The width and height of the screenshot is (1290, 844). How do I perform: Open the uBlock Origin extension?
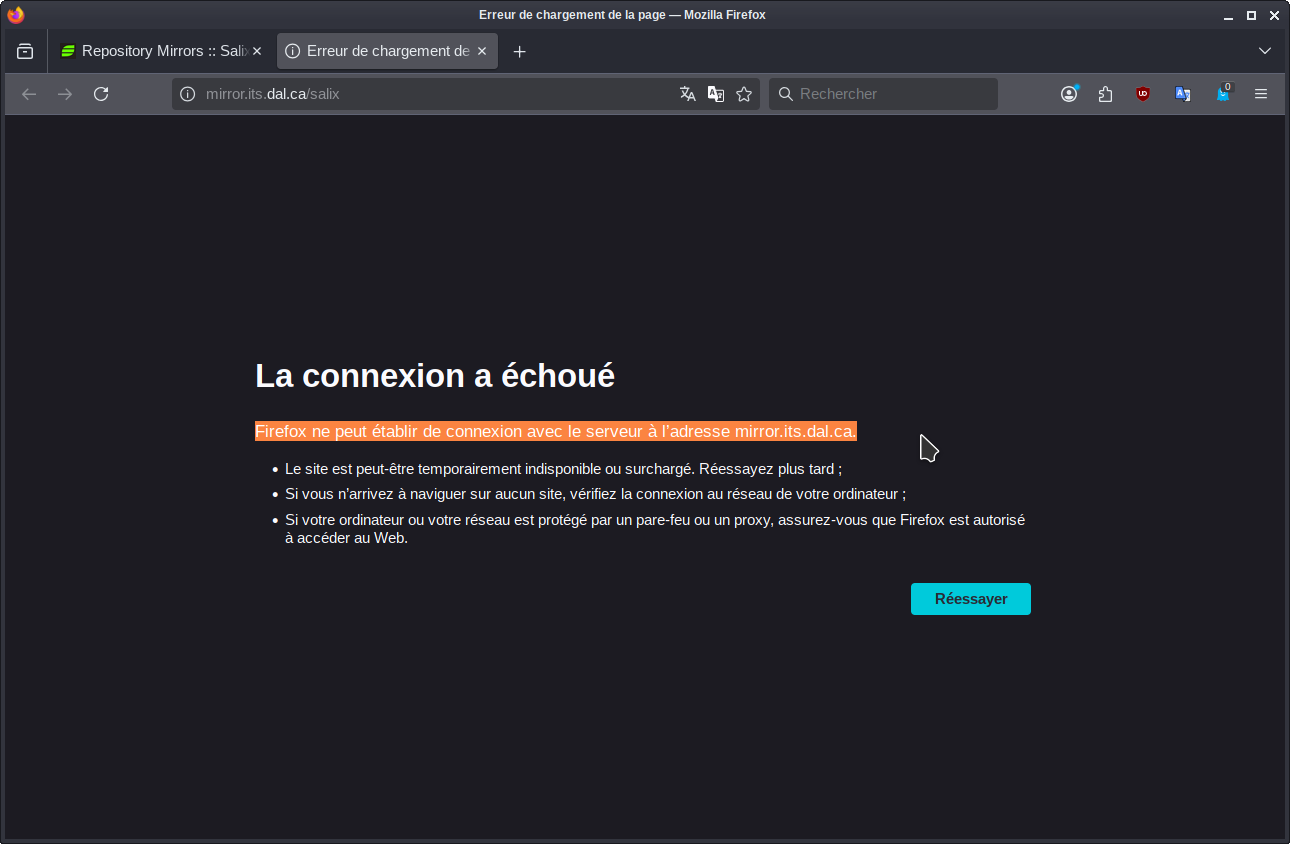point(1142,94)
